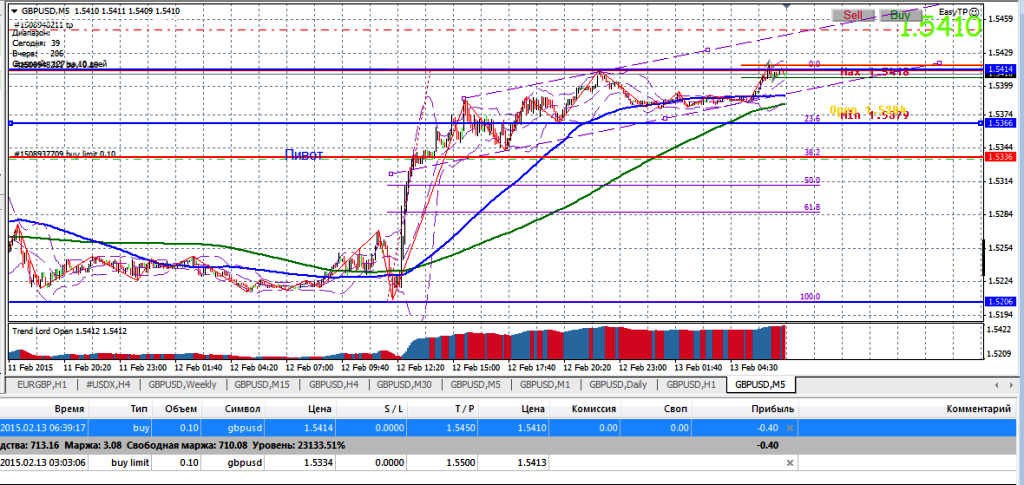Select the buy limit pending order row

tap(400, 463)
